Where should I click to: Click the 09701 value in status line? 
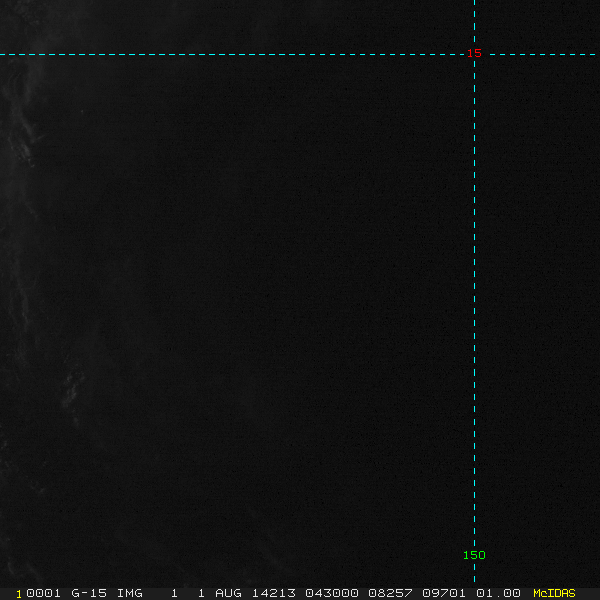(x=444, y=593)
